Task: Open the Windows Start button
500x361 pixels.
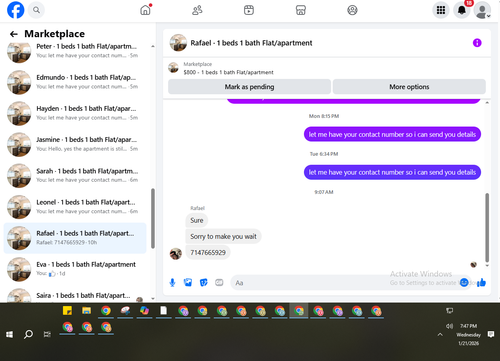Action: tap(9, 334)
